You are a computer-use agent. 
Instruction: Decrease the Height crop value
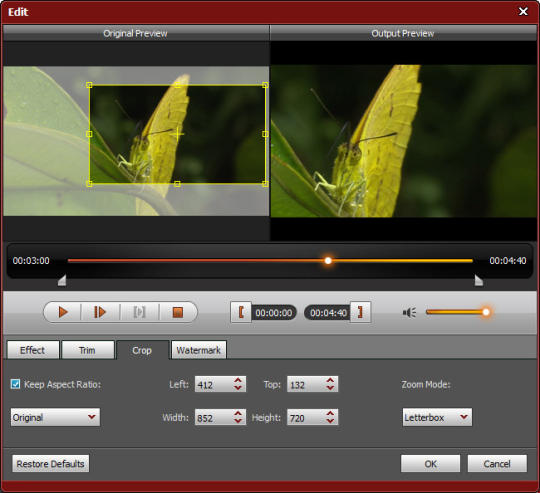click(x=330, y=421)
